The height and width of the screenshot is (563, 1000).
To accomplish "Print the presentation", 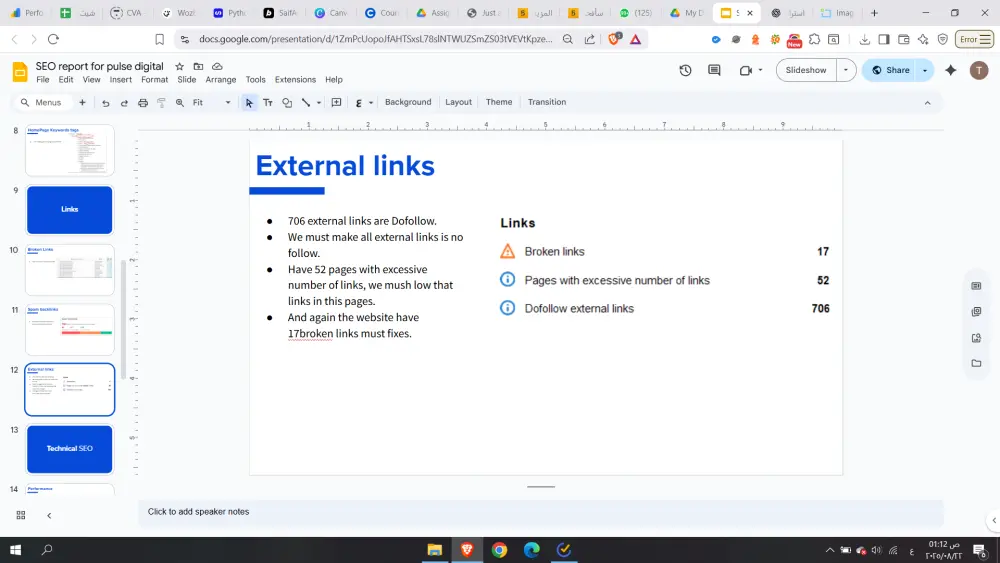I will pos(143,103).
